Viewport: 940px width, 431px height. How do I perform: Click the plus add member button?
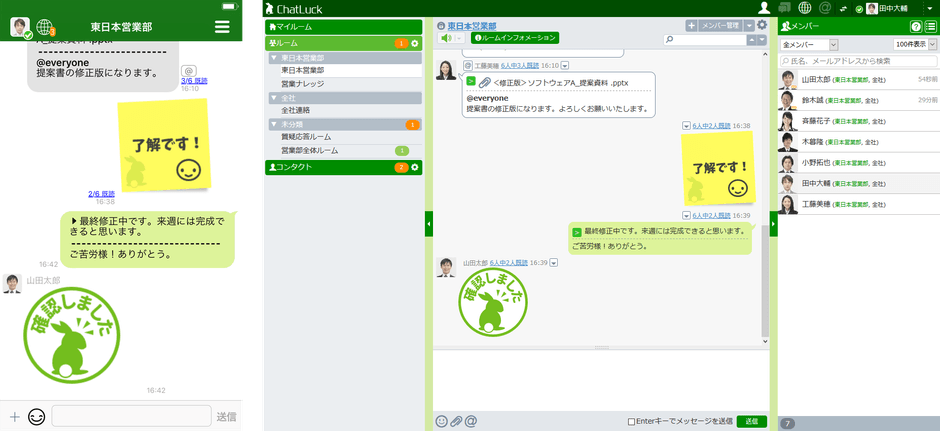pyautogui.click(x=691, y=25)
